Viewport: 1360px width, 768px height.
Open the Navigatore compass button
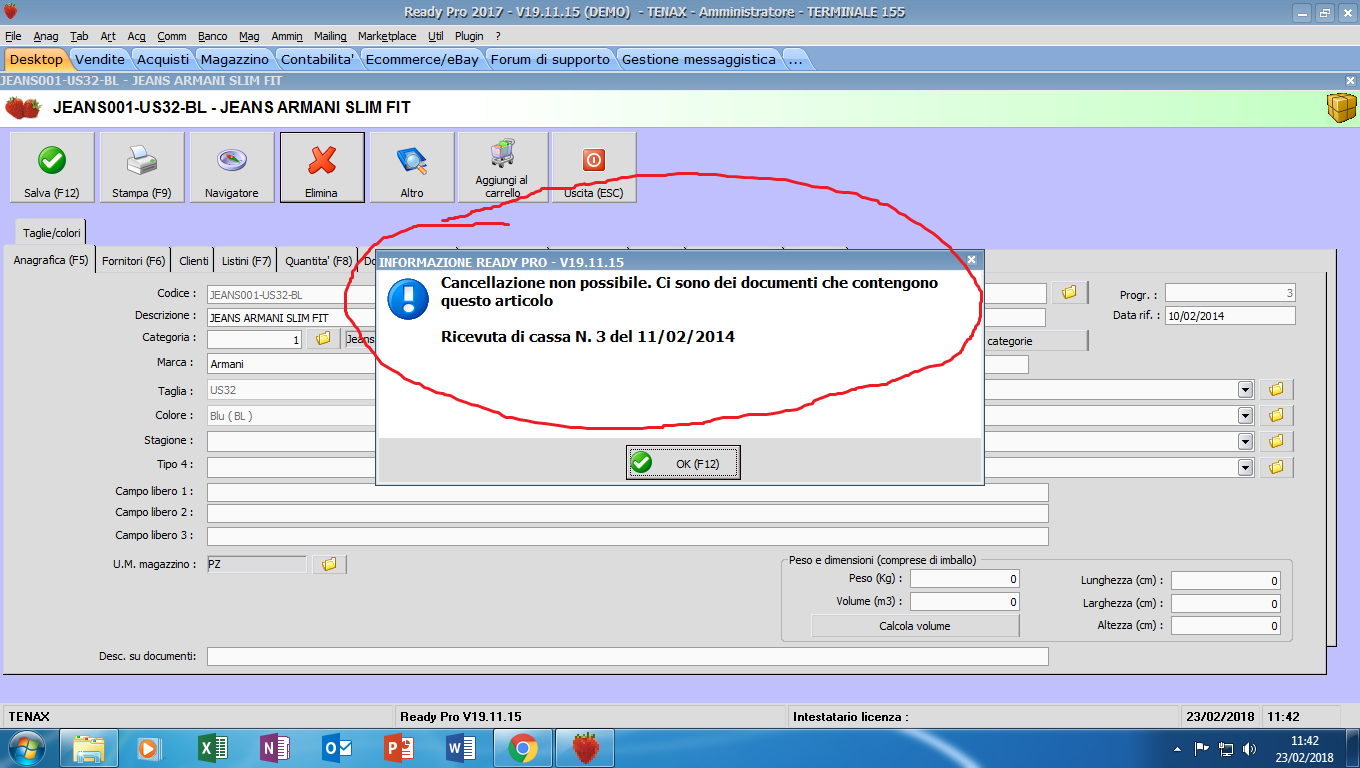tap(232, 167)
